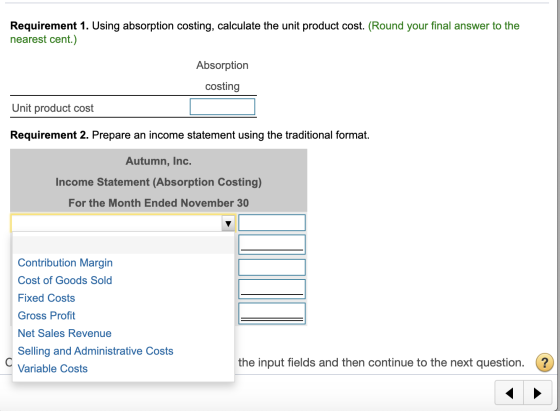Viewport: 560px width, 411px height.
Task: Pick Fixed Costs from the list
Action: coord(46,298)
